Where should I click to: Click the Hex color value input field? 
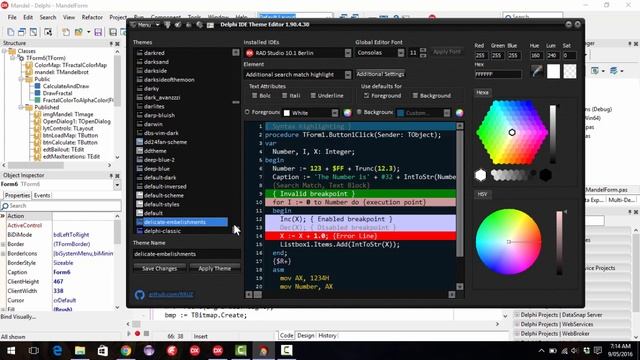tap(498, 74)
